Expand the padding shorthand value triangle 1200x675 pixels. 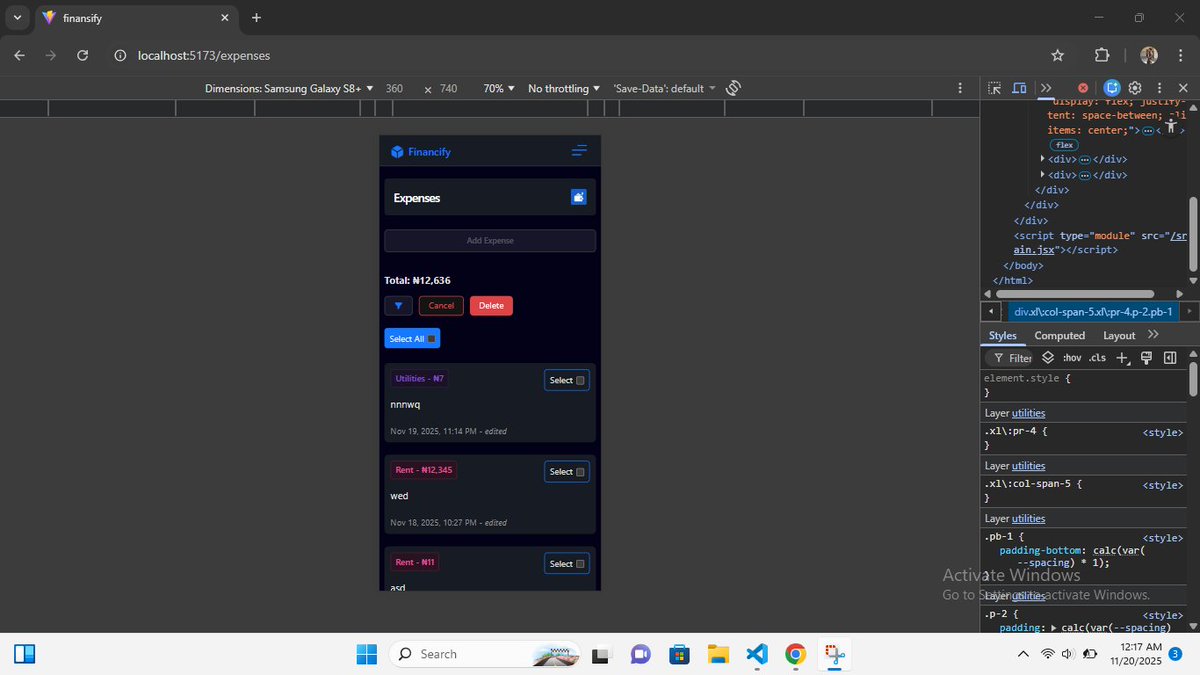[1053, 627]
